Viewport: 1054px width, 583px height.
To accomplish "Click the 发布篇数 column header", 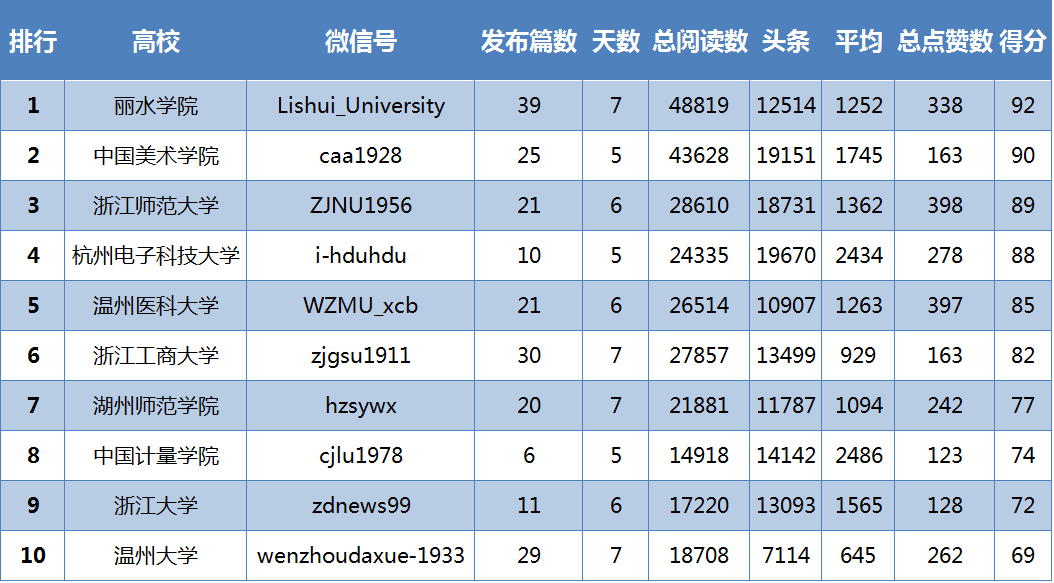I will 529,42.
